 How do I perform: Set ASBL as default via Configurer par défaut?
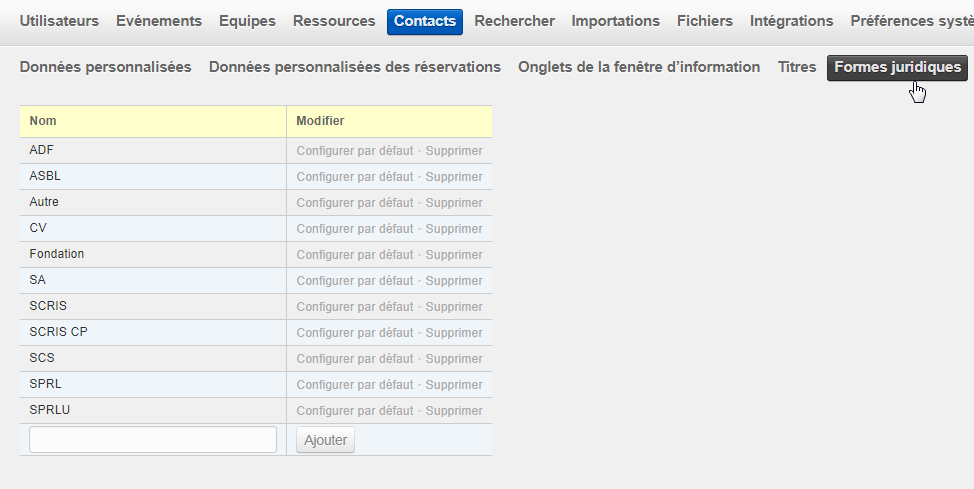click(354, 177)
